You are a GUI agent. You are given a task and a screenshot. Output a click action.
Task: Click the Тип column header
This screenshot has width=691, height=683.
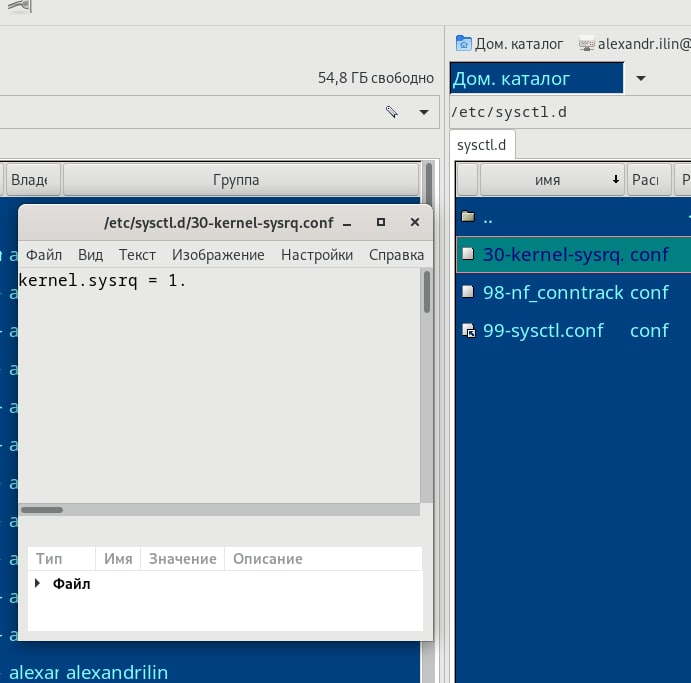61,559
